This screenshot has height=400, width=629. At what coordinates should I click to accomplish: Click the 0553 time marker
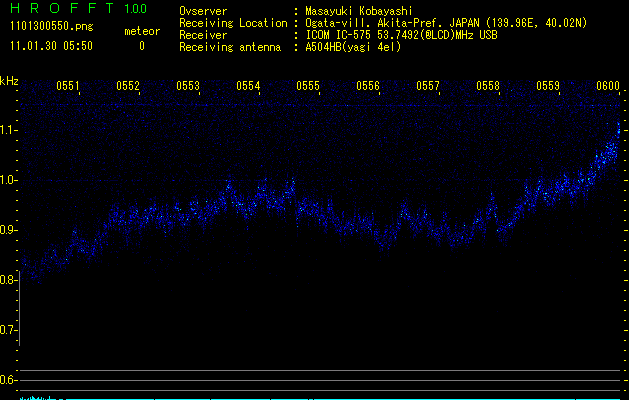(188, 87)
